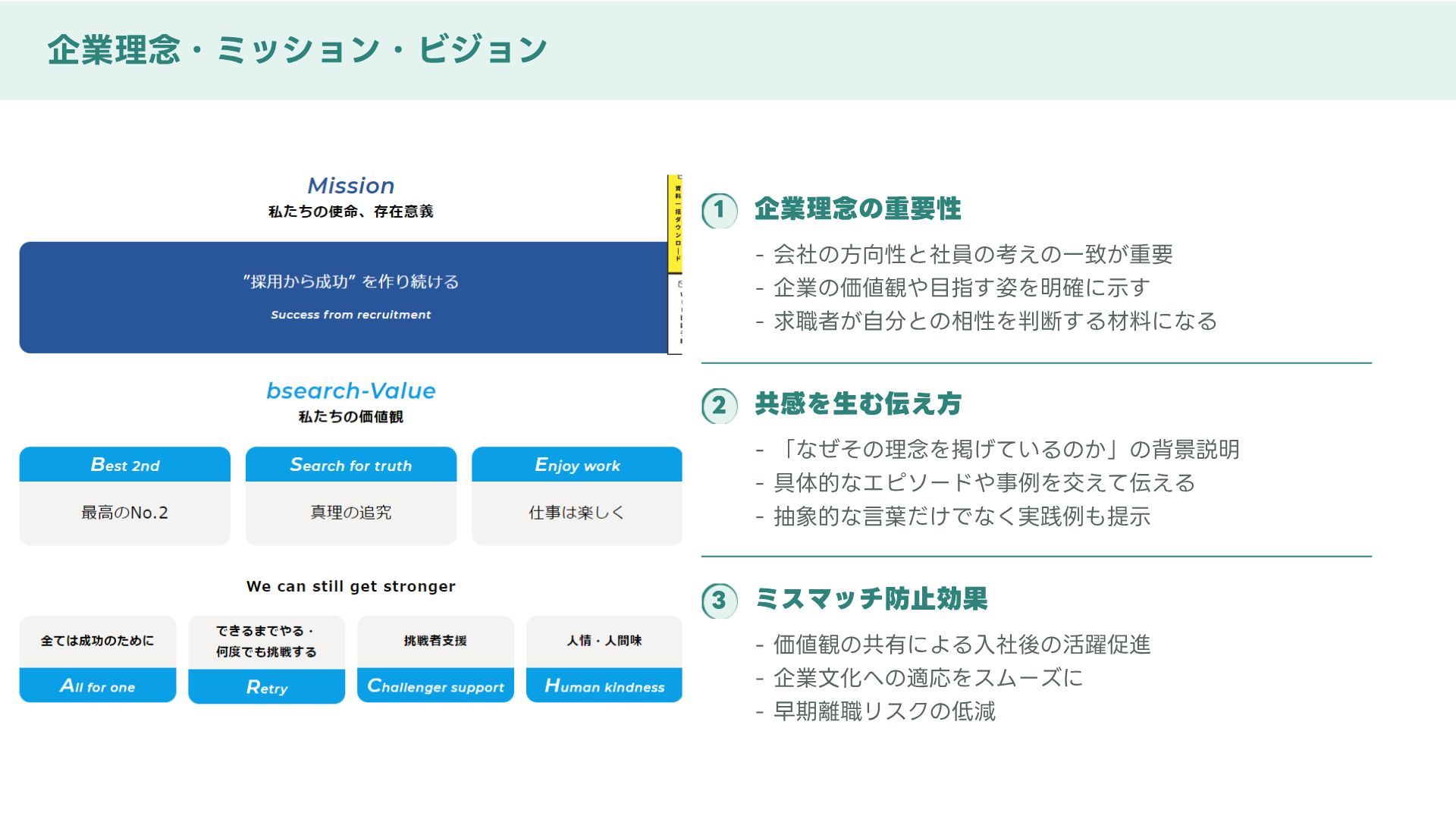This screenshot has height=819, width=1456.
Task: Click the Human kindness label
Action: (604, 686)
